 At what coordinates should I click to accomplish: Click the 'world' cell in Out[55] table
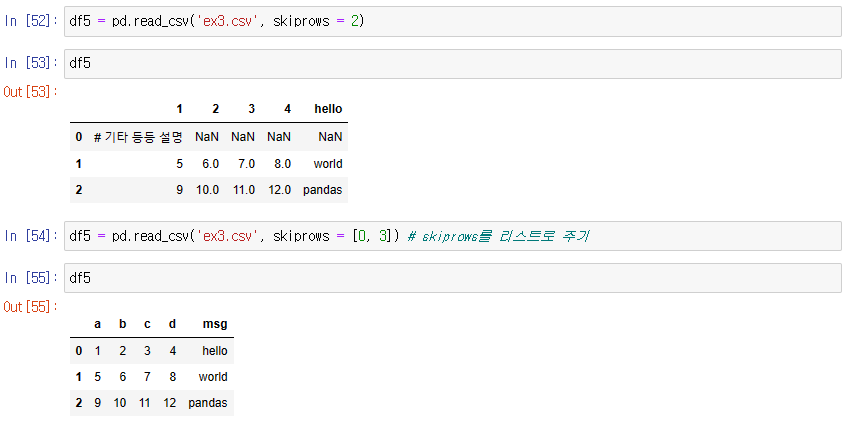213,377
